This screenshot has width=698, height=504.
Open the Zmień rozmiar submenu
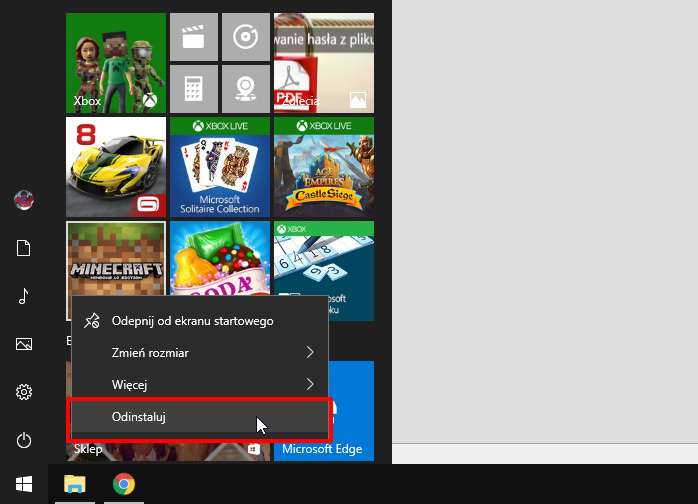[200, 353]
